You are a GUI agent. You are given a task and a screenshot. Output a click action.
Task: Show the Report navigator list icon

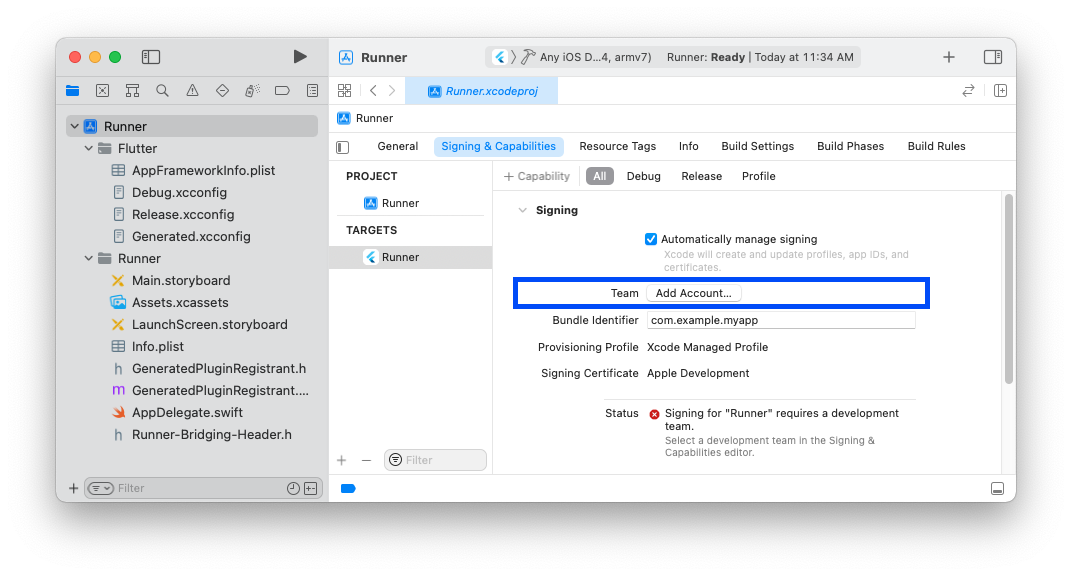[x=312, y=90]
